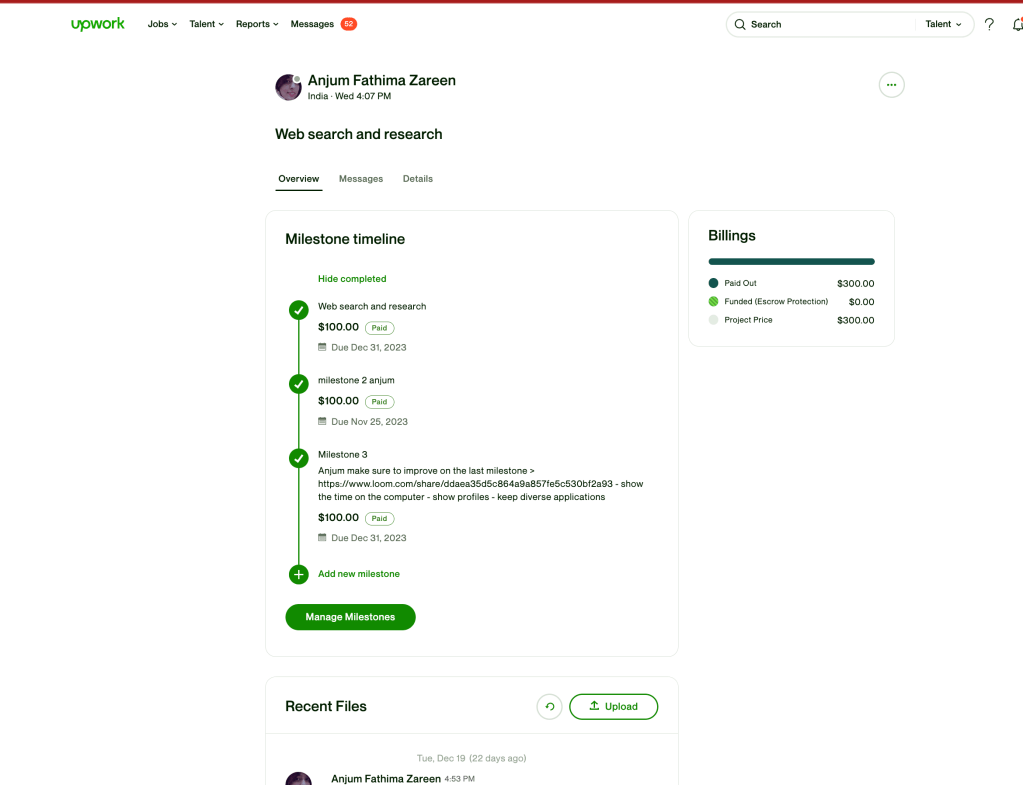Click the plus icon to add milestone
The width and height of the screenshot is (1023, 785).
click(x=299, y=574)
